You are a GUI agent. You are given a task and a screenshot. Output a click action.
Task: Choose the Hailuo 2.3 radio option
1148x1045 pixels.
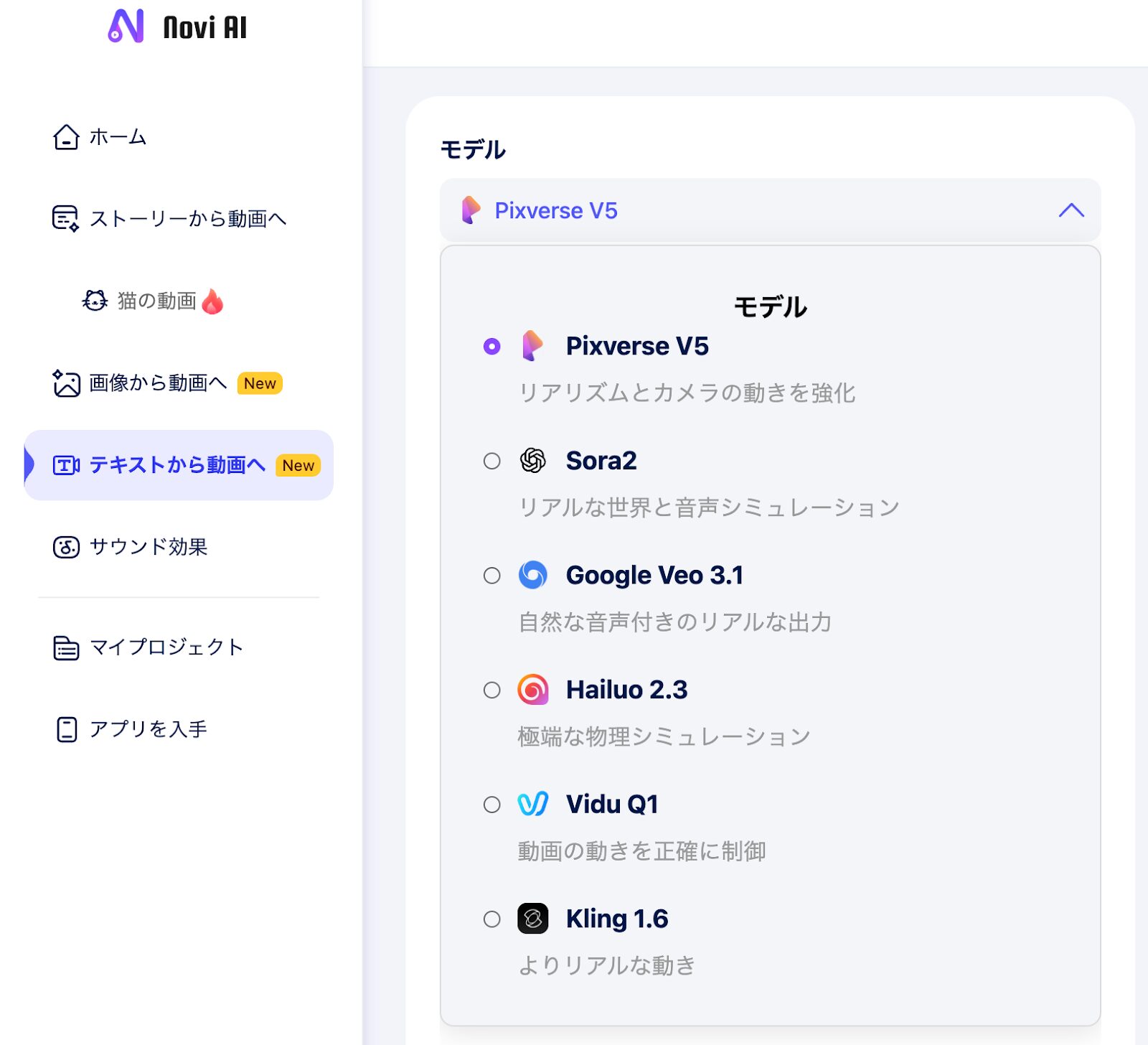[x=491, y=690]
